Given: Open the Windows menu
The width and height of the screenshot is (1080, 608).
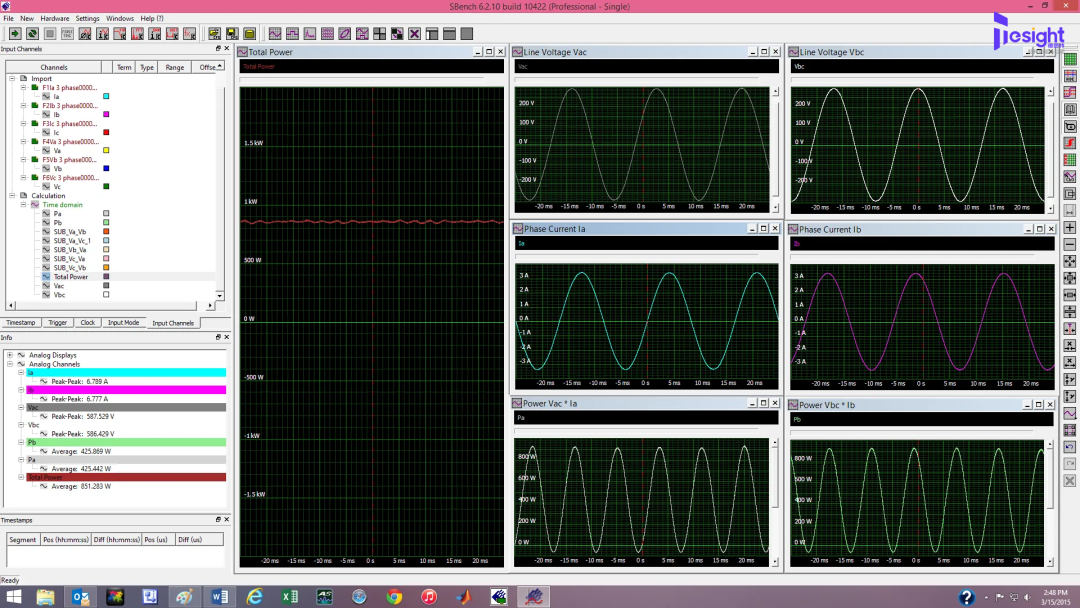Looking at the screenshot, I should tap(120, 19).
